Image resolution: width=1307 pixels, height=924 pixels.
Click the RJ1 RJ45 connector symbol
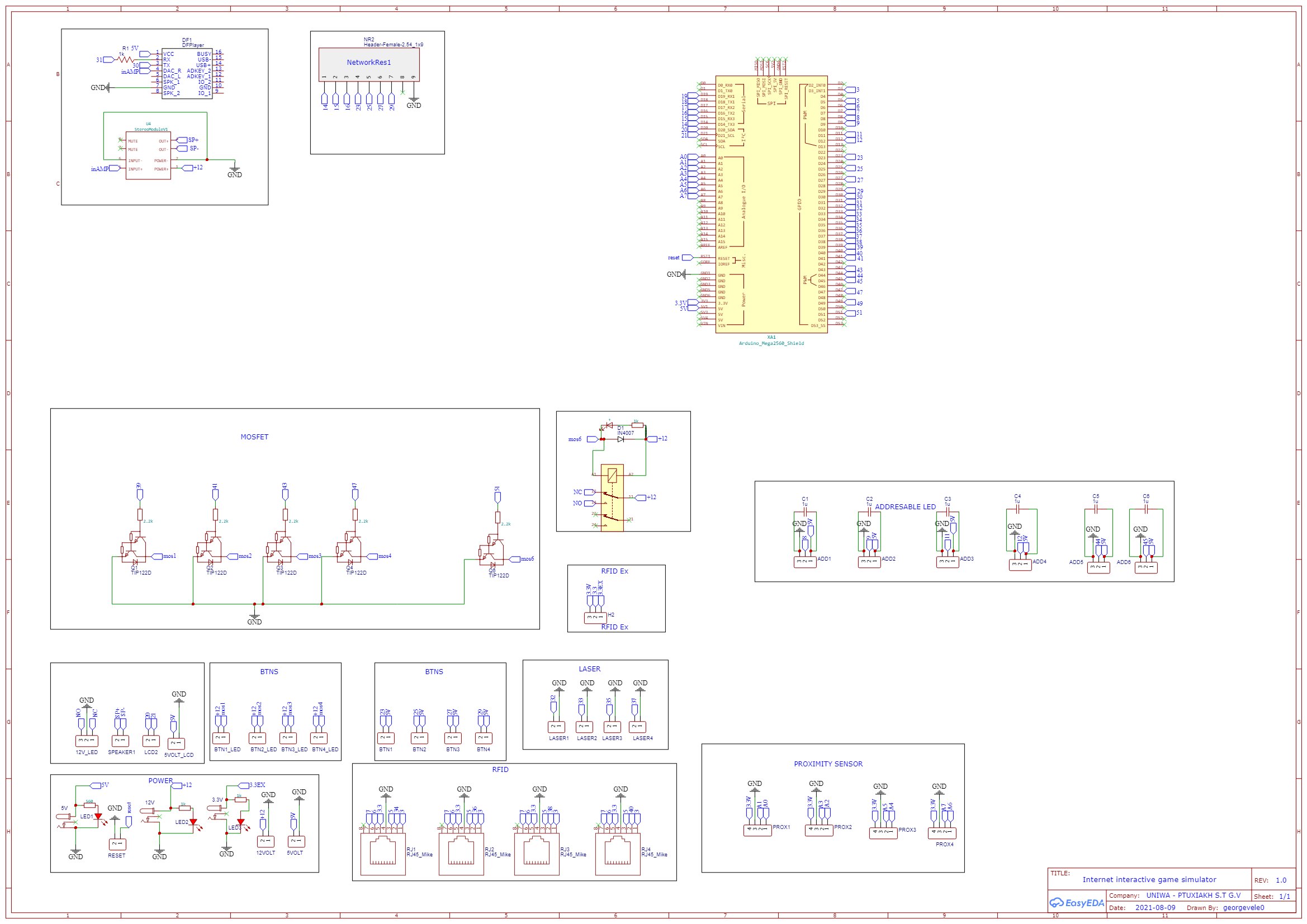(x=383, y=854)
